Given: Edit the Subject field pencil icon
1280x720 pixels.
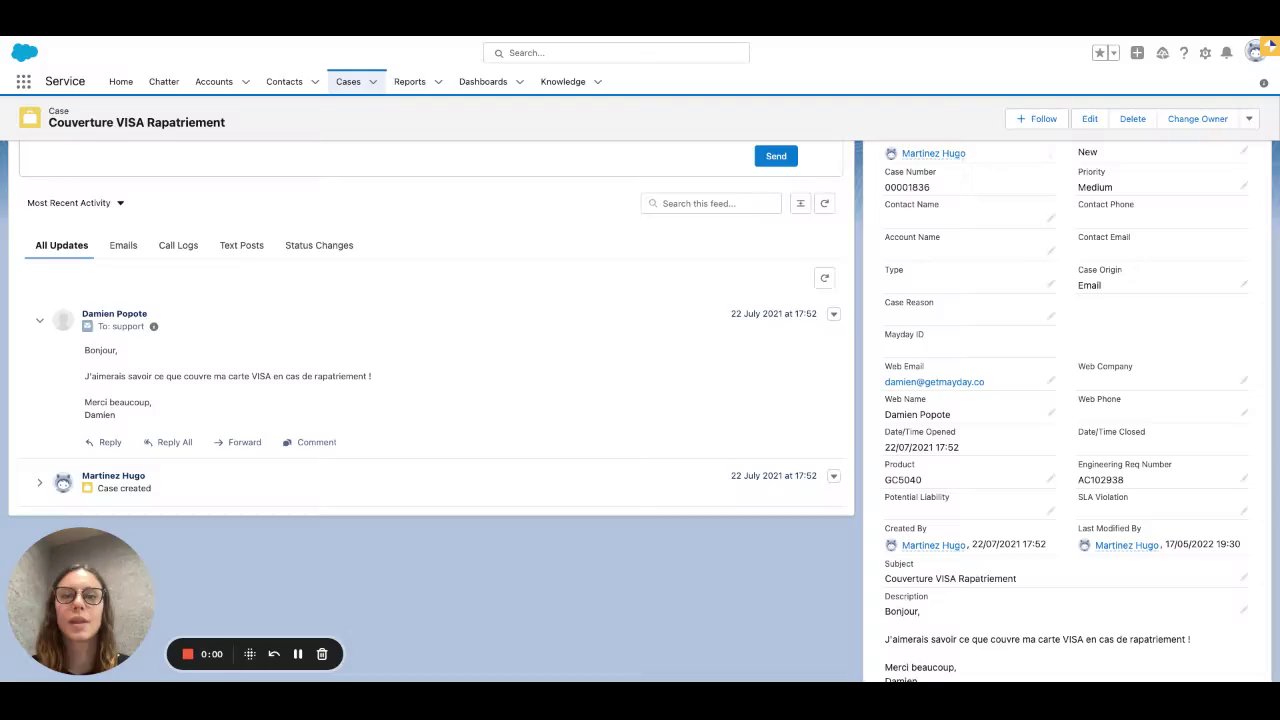Looking at the screenshot, I should point(1244,577).
